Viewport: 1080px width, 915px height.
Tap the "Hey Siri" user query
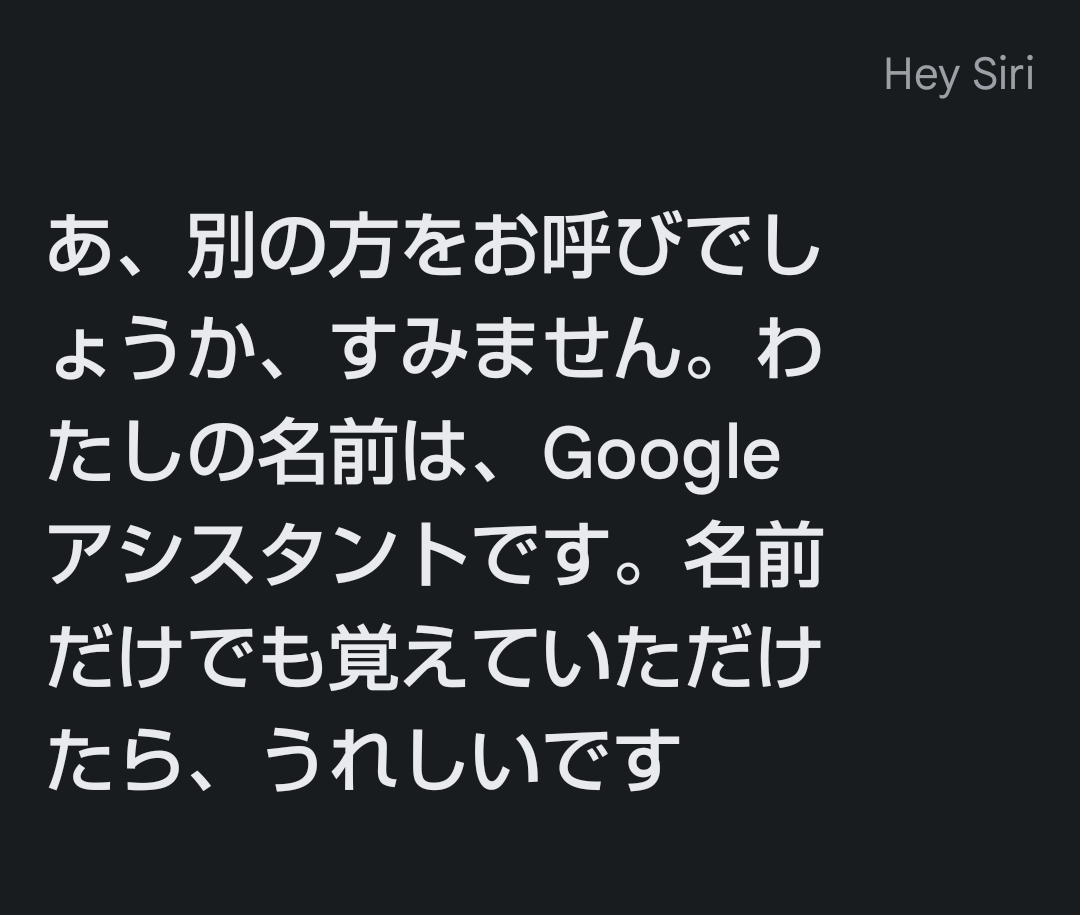(958, 75)
